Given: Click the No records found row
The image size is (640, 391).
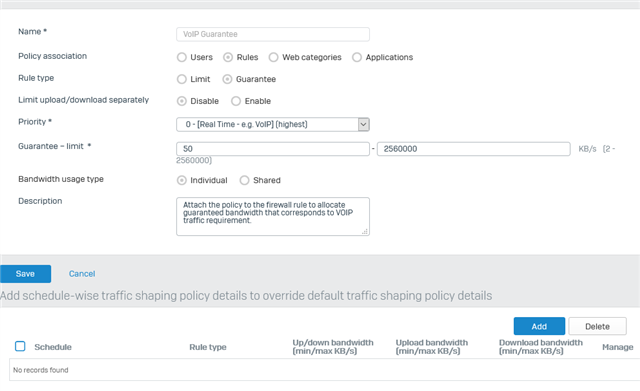Looking at the screenshot, I should (x=324, y=370).
